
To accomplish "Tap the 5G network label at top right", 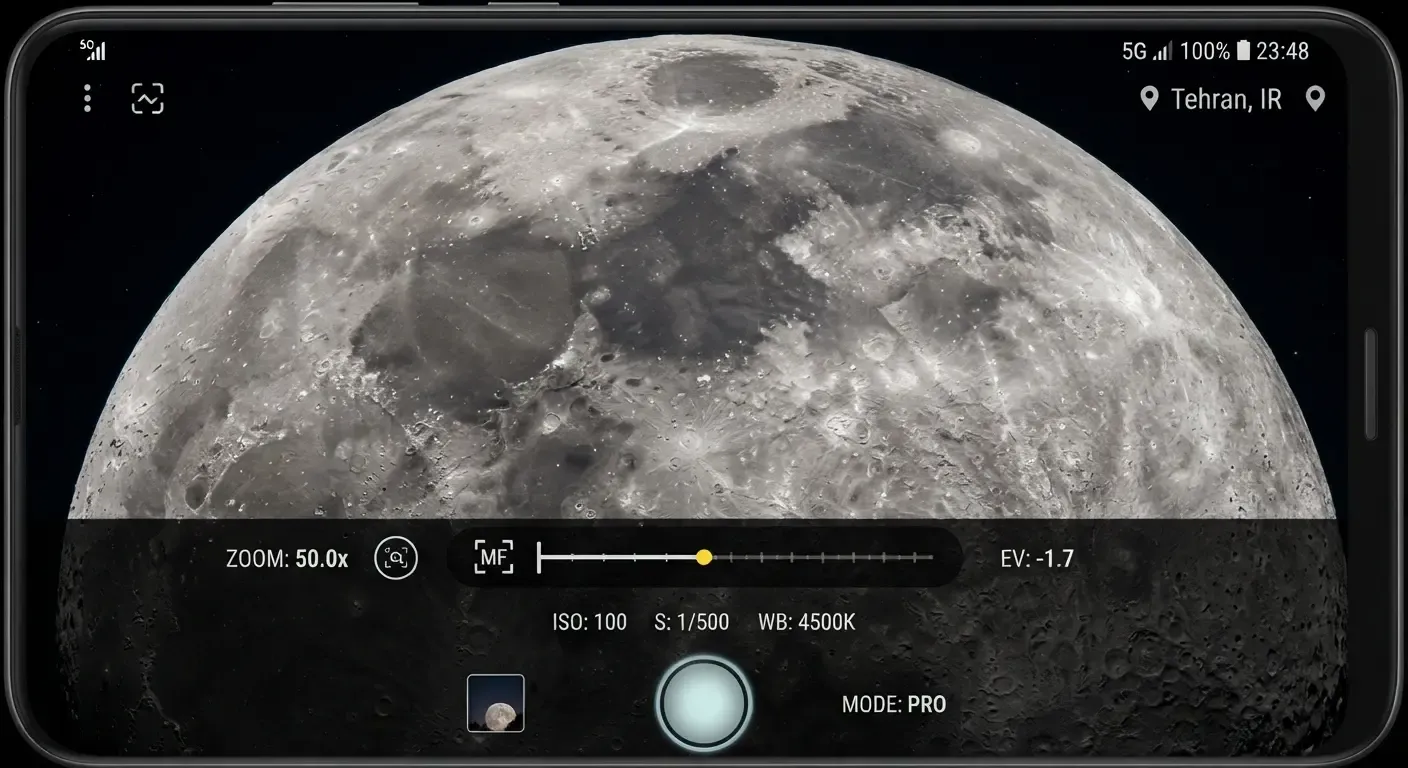I will coord(1134,51).
